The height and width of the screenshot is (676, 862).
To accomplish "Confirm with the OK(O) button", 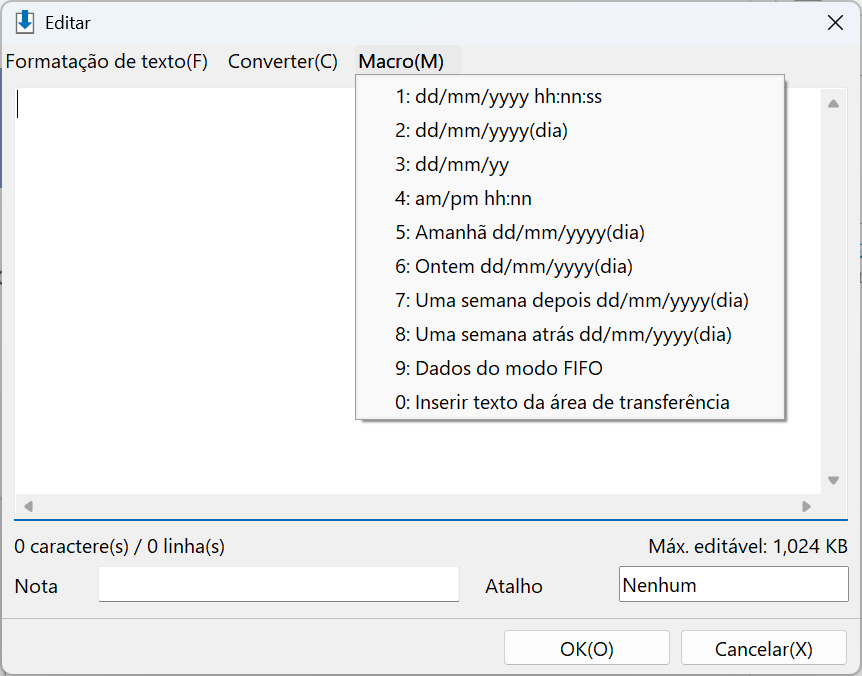I will (587, 649).
